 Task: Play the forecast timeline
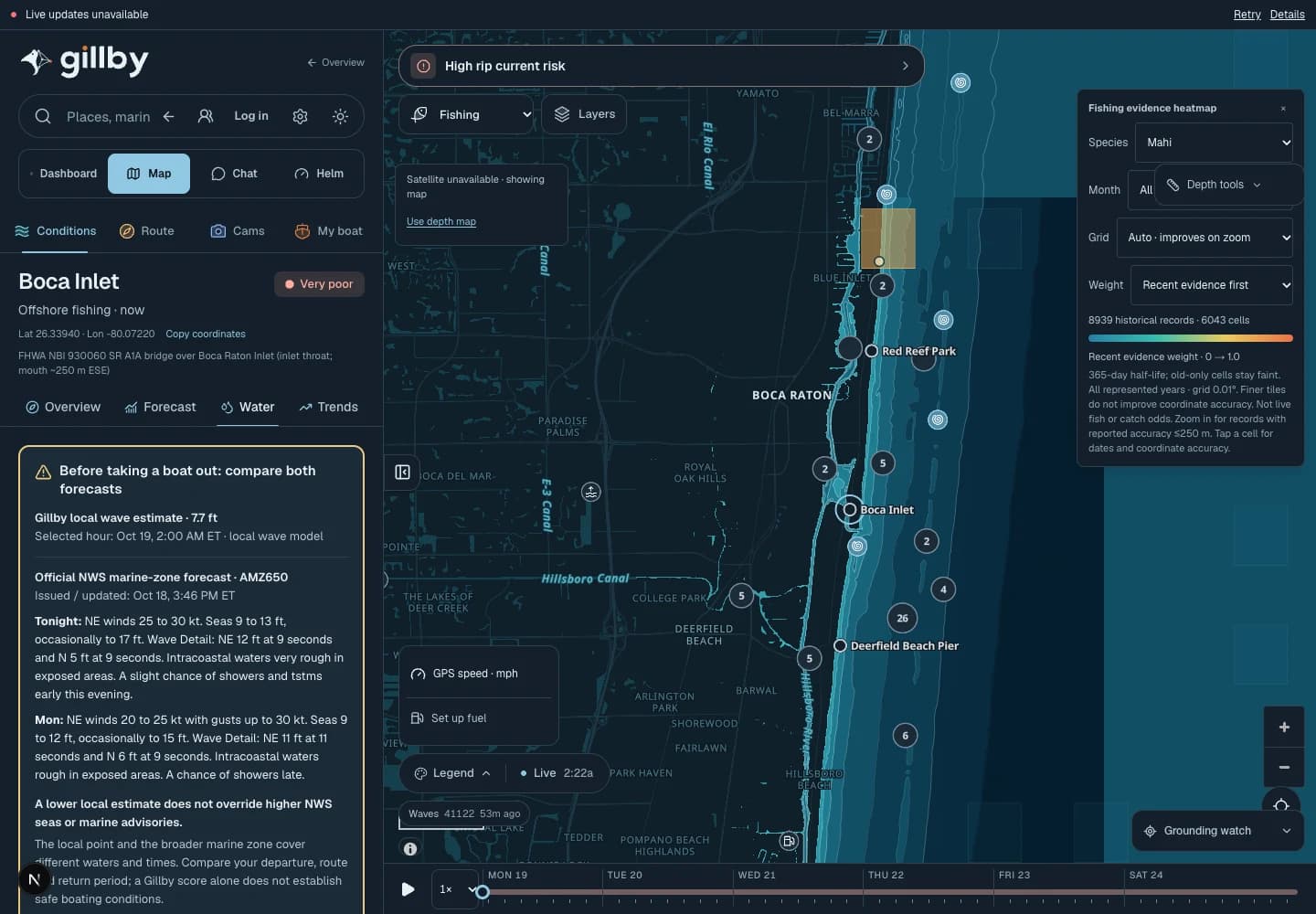coord(408,888)
